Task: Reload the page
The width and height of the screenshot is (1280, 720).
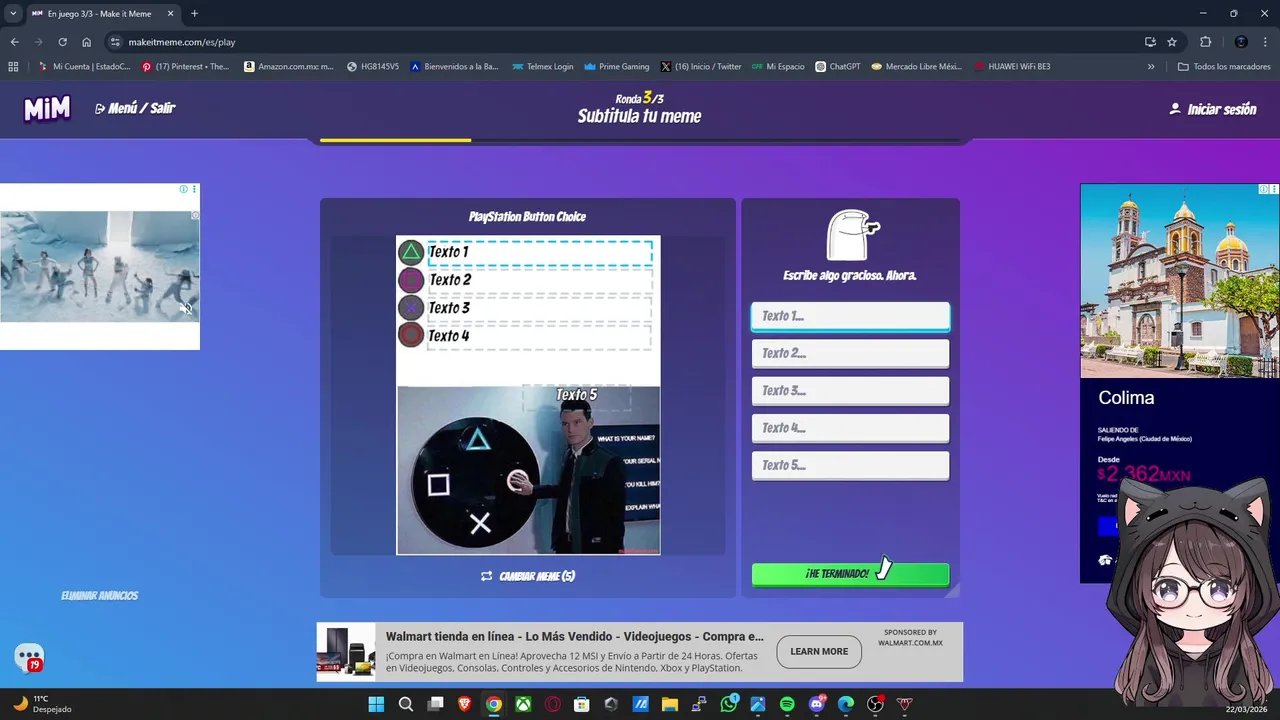Action: point(62,42)
